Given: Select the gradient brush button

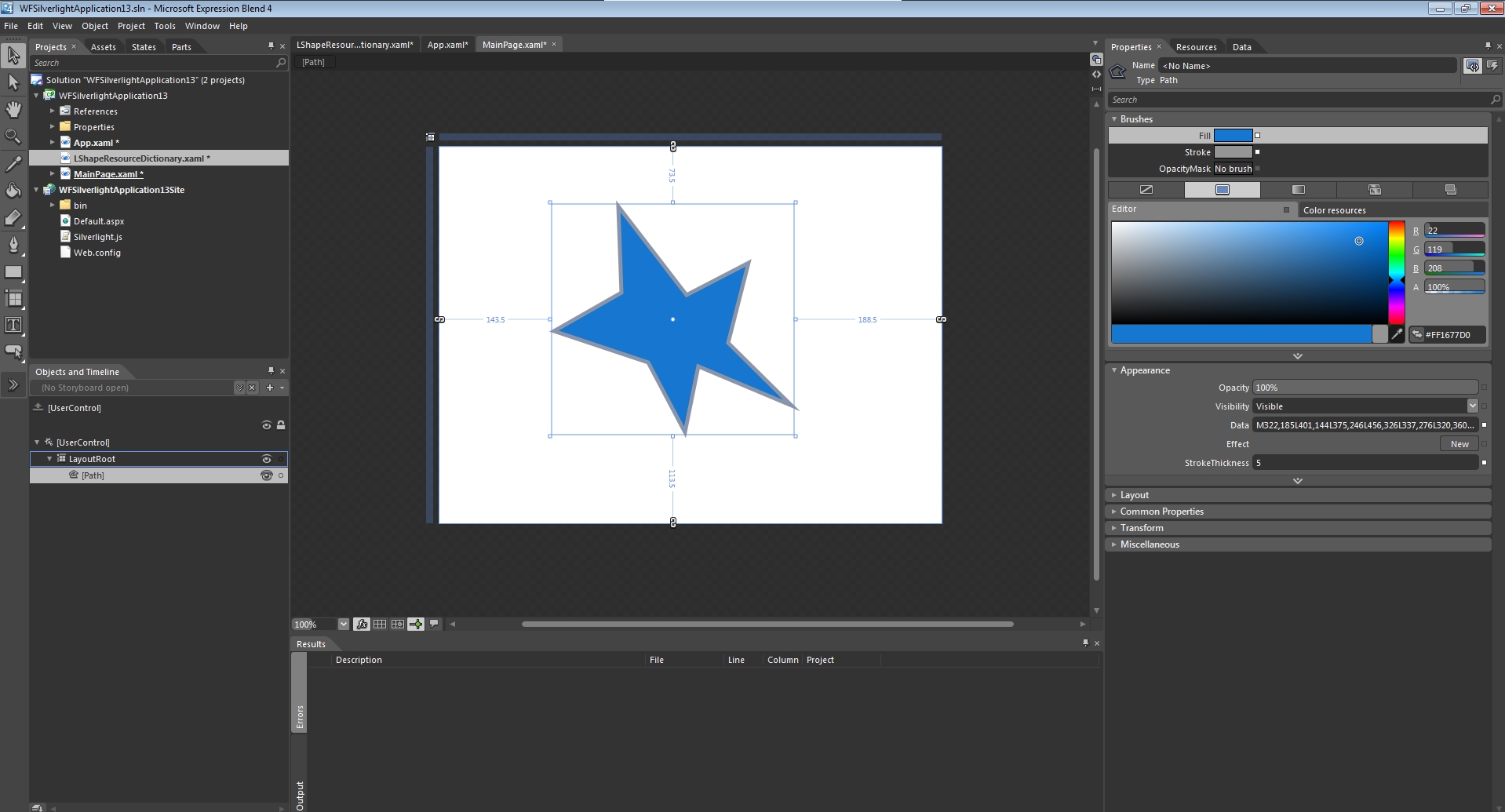Looking at the screenshot, I should click(x=1299, y=190).
